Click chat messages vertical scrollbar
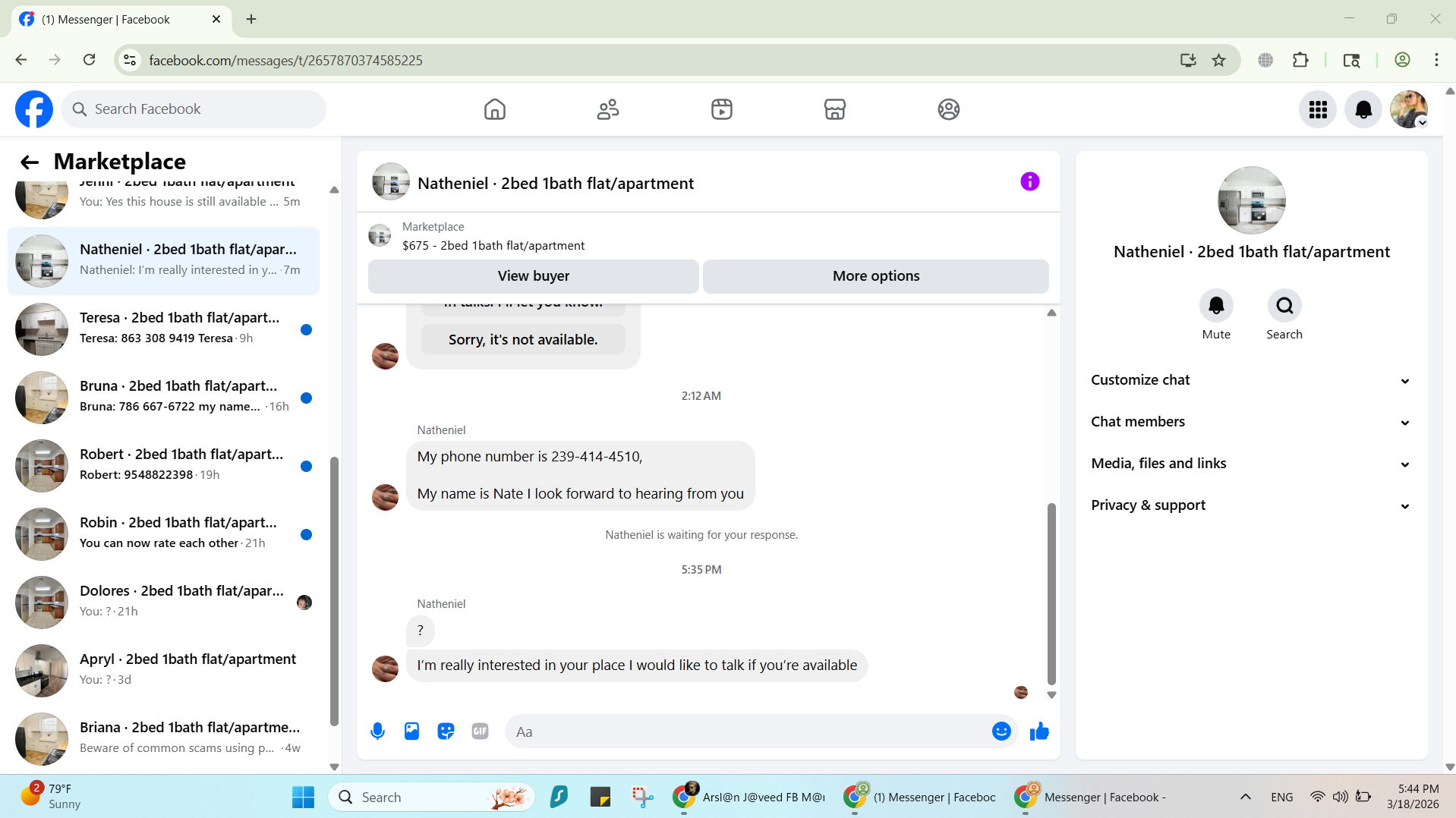 pos(1051,593)
